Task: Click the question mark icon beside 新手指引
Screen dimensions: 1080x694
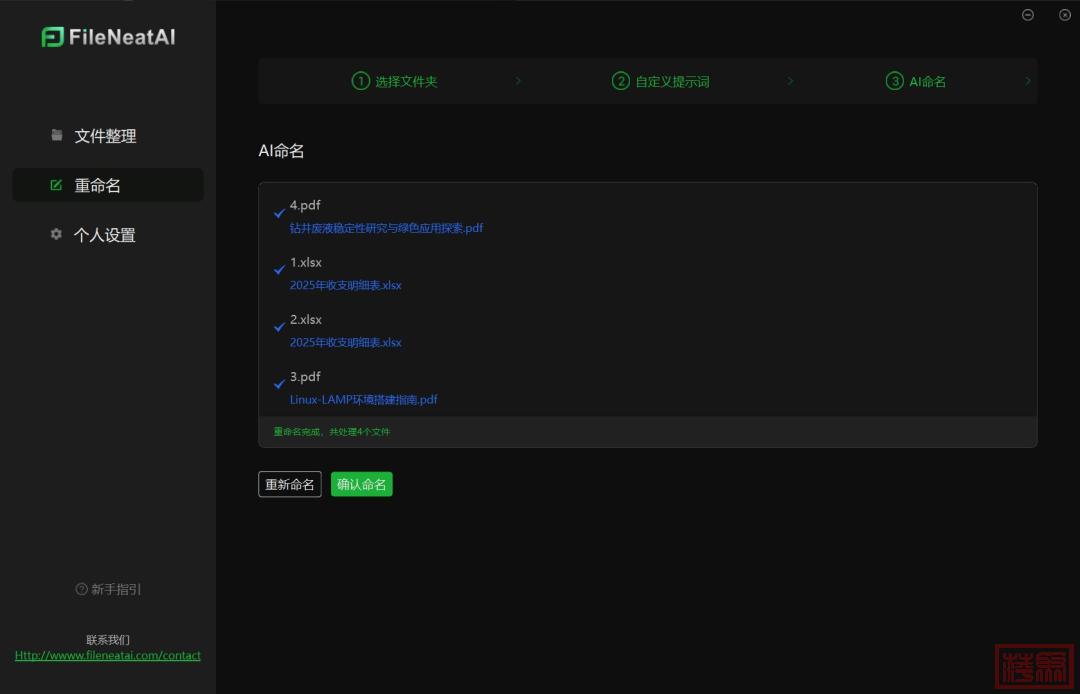Action: click(x=81, y=589)
